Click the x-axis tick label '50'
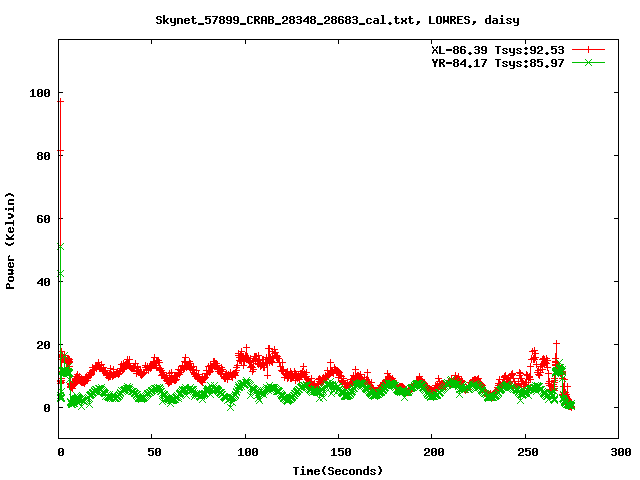Screen dimensions: 640x480 [154, 452]
